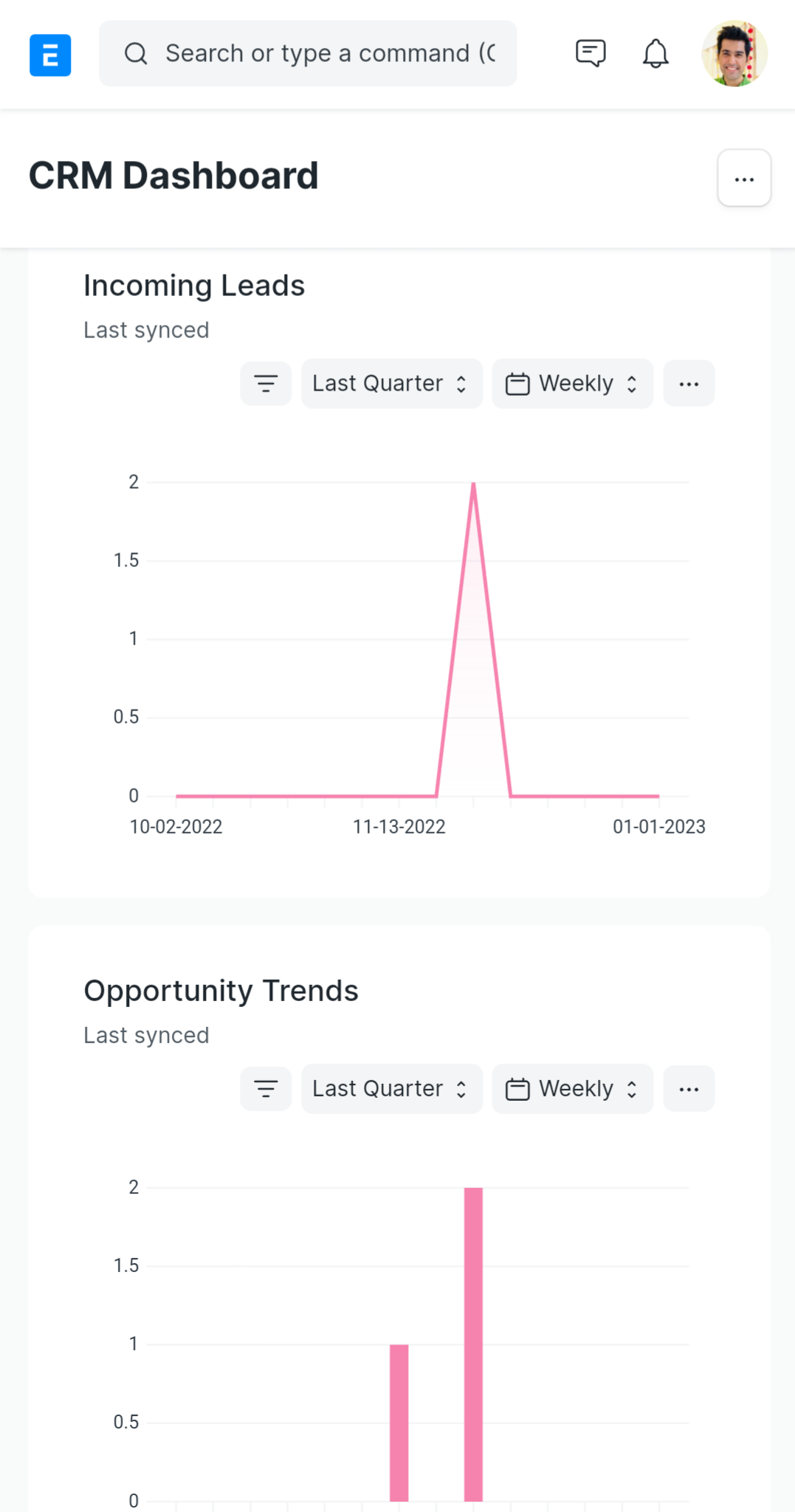Viewport: 795px width, 1512px height.
Task: Open the Opportunity Trends filter icon
Action: [266, 1088]
